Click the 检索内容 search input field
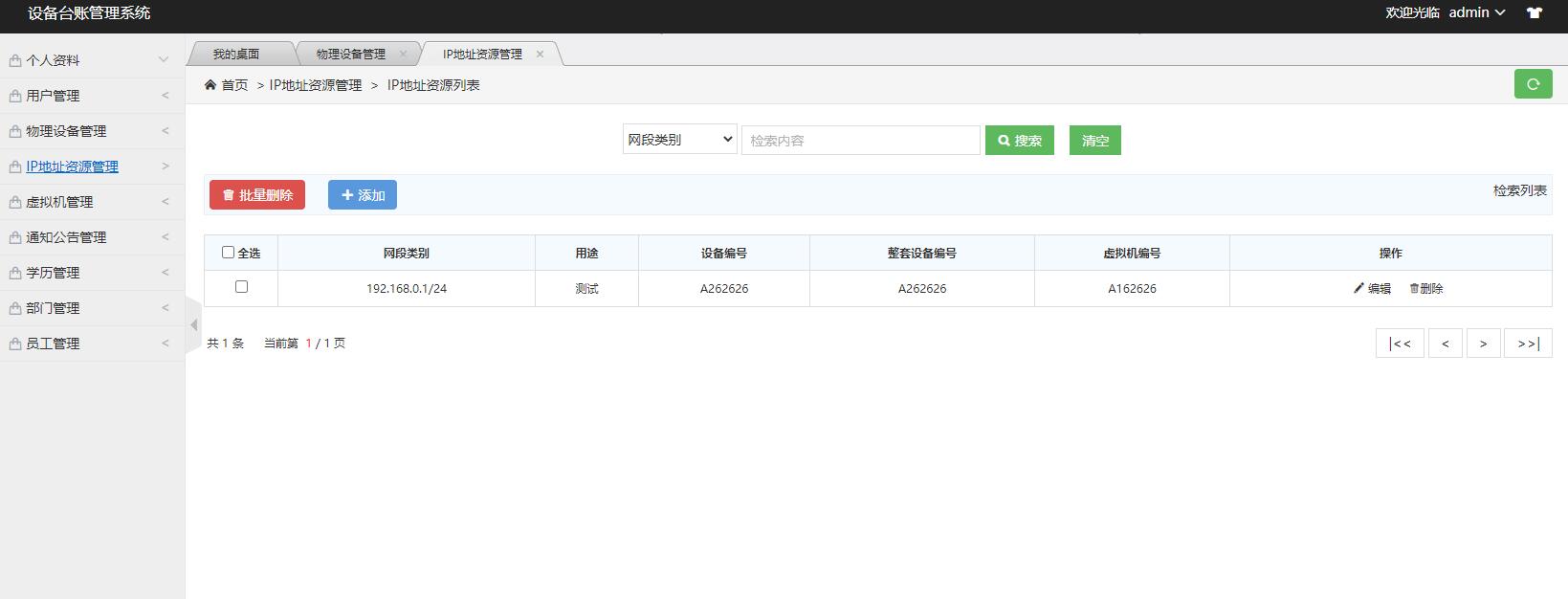This screenshot has width=1568, height=599. (860, 141)
